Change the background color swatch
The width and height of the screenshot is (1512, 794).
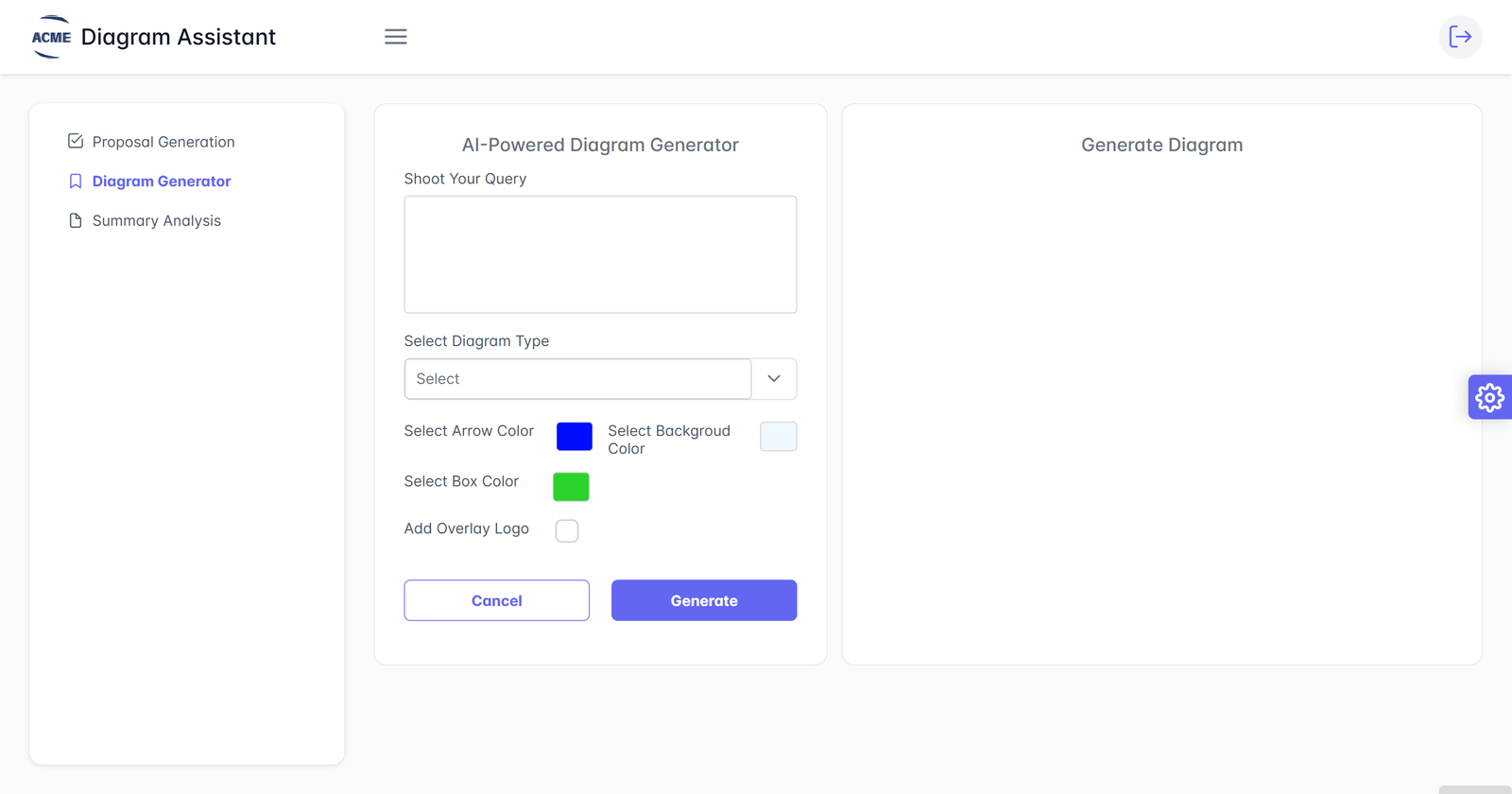tap(778, 437)
